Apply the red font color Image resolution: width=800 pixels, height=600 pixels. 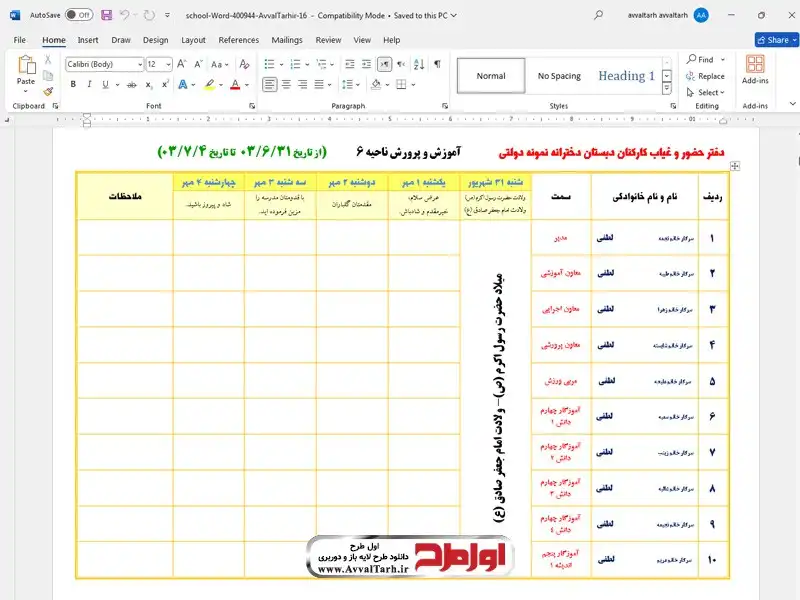tap(235, 85)
